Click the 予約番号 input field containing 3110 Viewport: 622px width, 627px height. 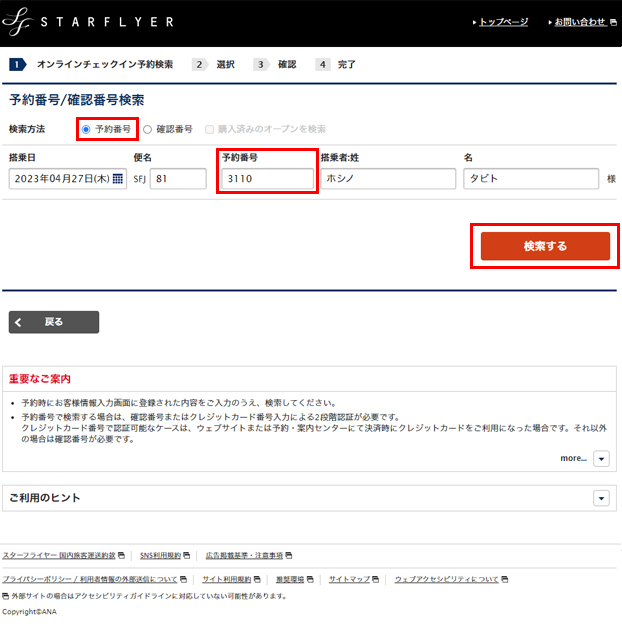coord(267,179)
